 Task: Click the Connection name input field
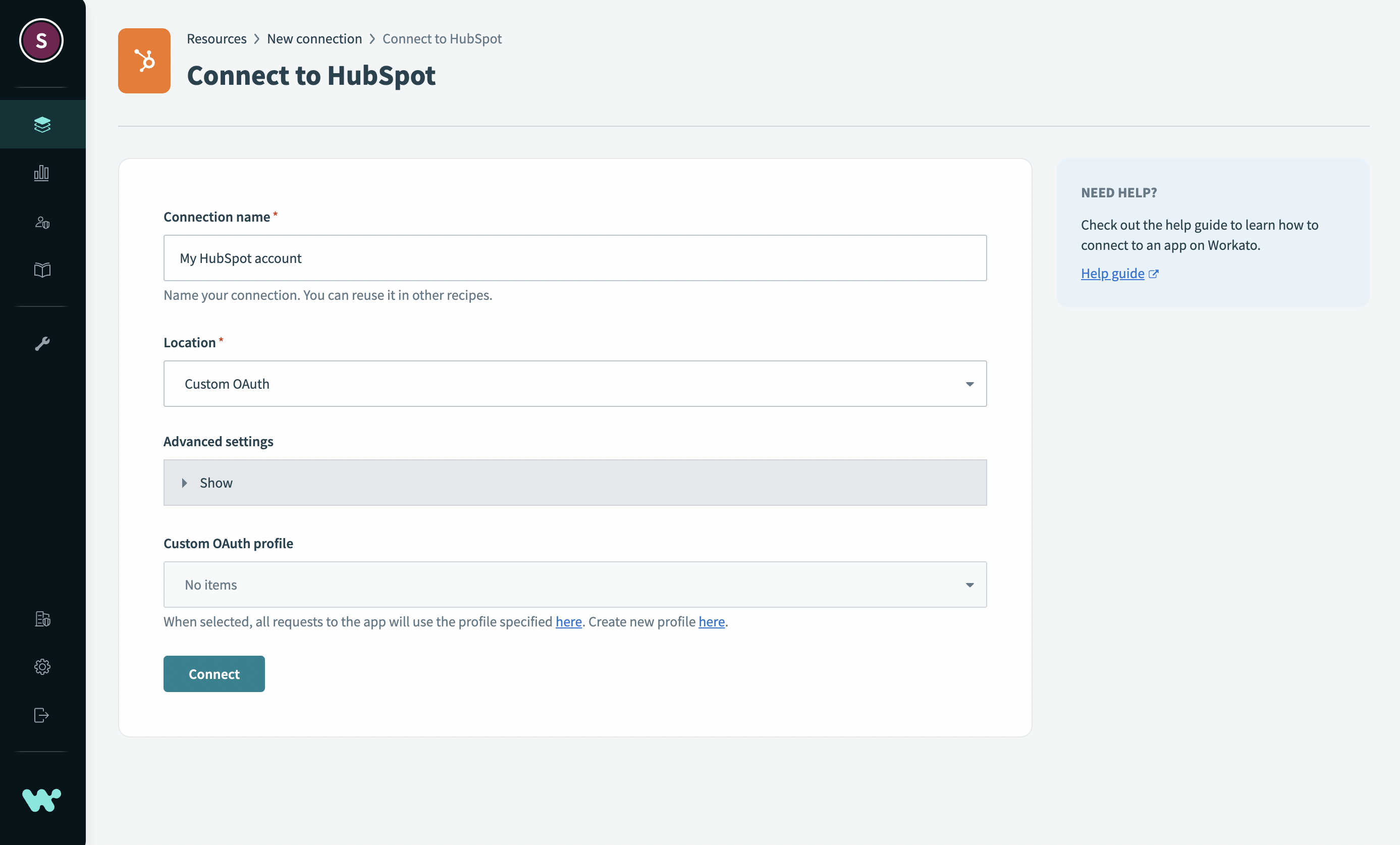(x=574, y=258)
